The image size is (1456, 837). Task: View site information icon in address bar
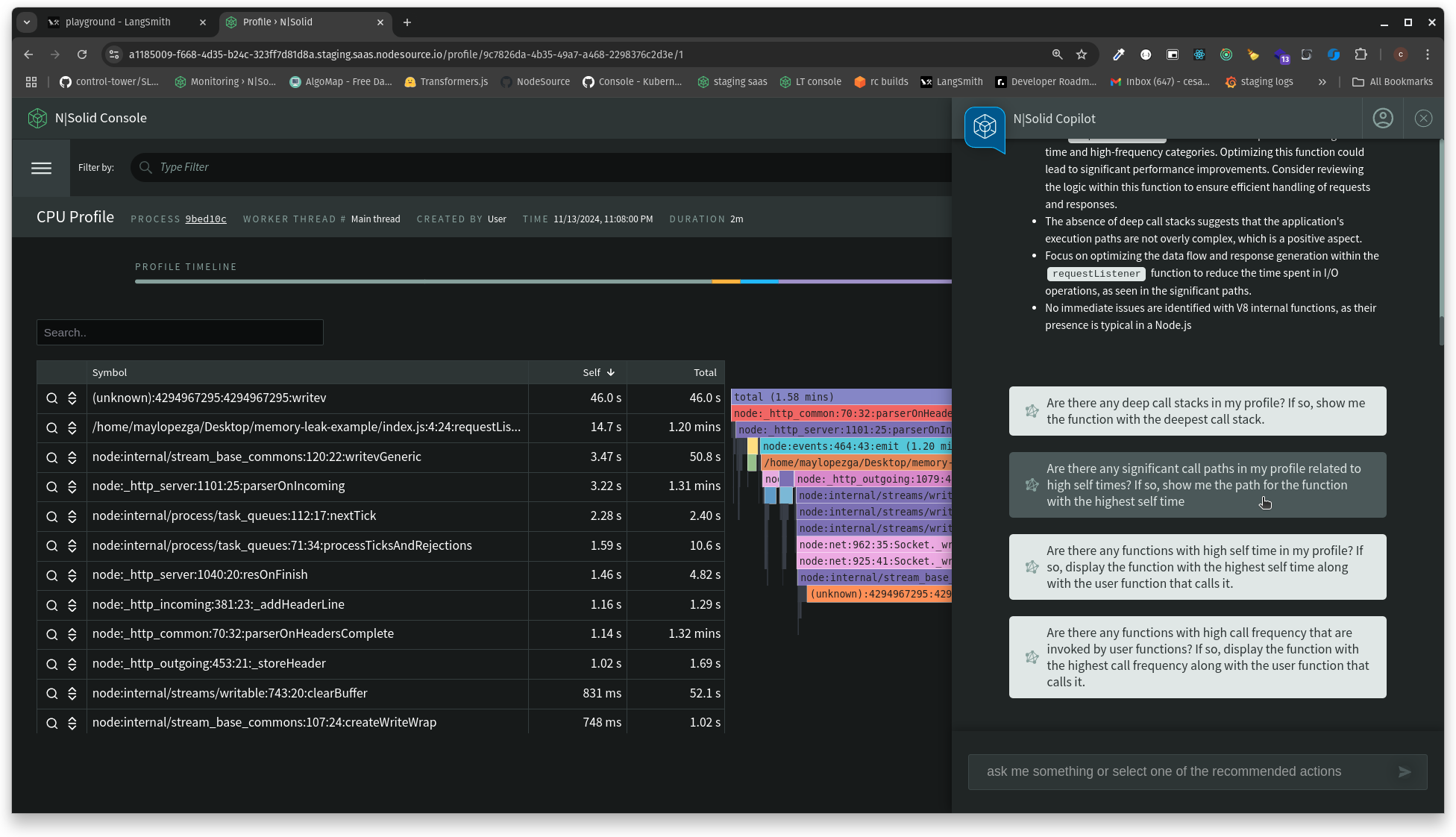113,54
